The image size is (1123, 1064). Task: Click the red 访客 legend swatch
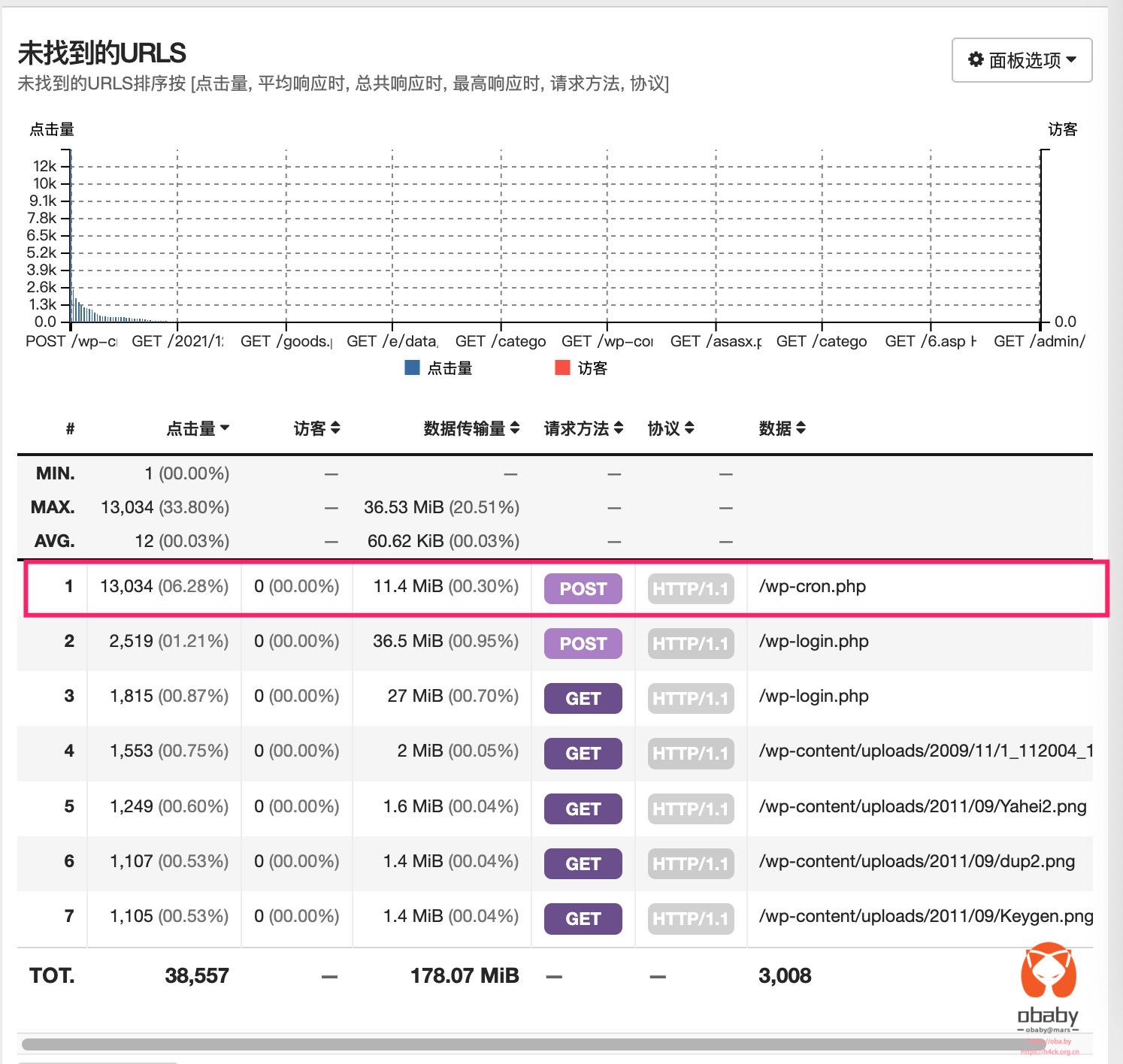562,367
